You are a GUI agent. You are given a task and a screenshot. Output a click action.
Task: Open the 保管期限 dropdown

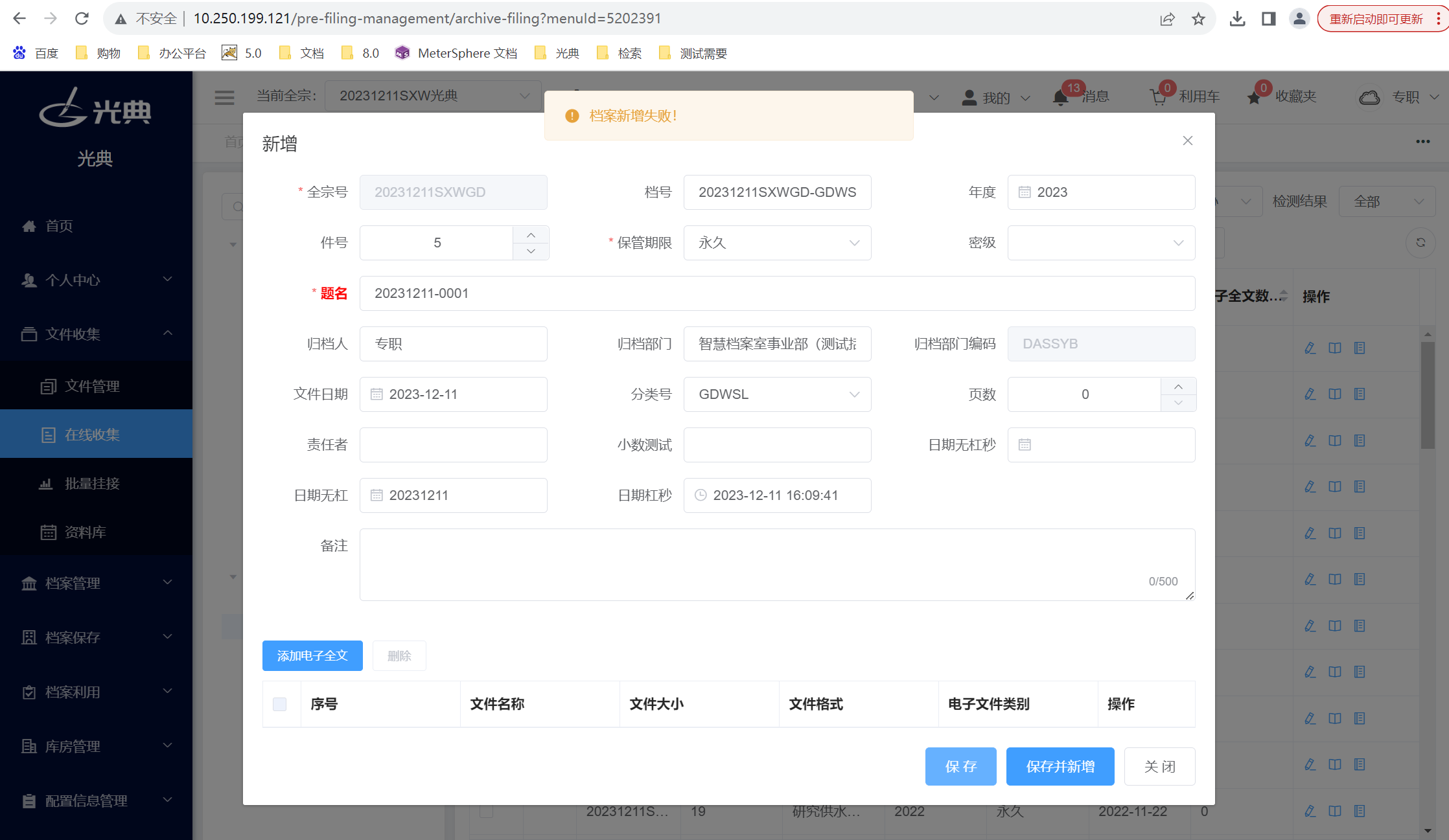(x=777, y=243)
